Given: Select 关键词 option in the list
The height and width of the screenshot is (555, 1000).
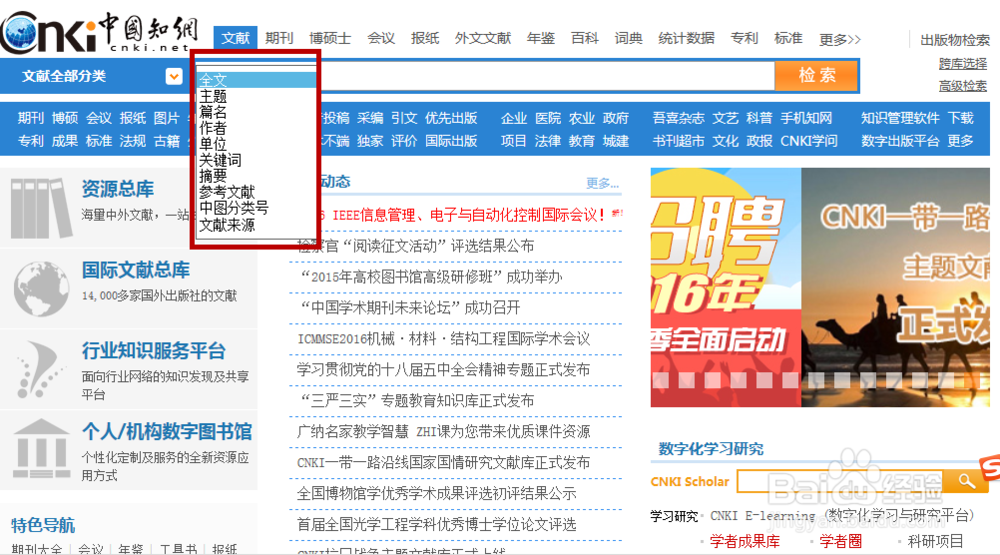Looking at the screenshot, I should pyautogui.click(x=220, y=160).
